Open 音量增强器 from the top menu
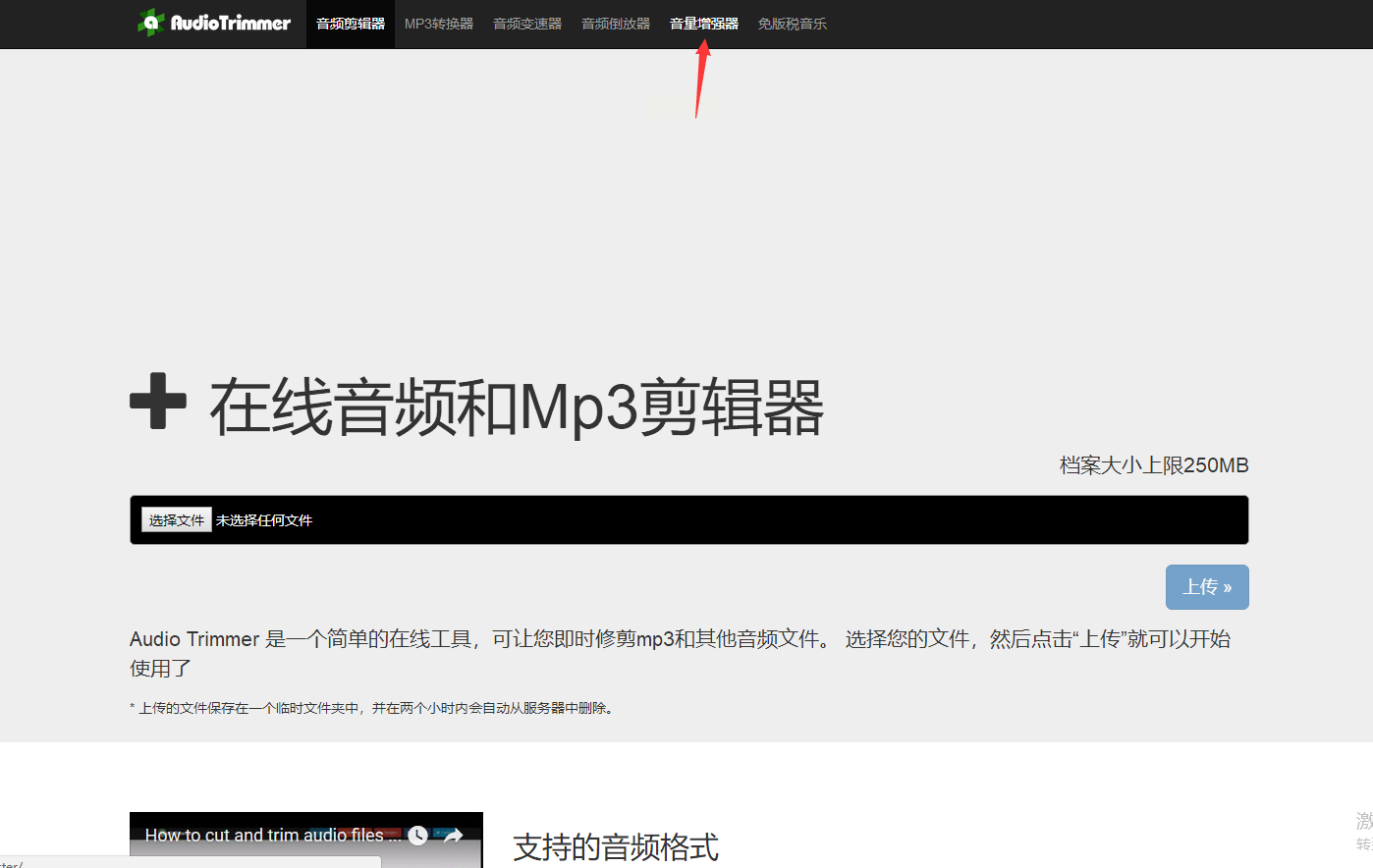Viewport: 1373px width, 868px height. [x=704, y=24]
